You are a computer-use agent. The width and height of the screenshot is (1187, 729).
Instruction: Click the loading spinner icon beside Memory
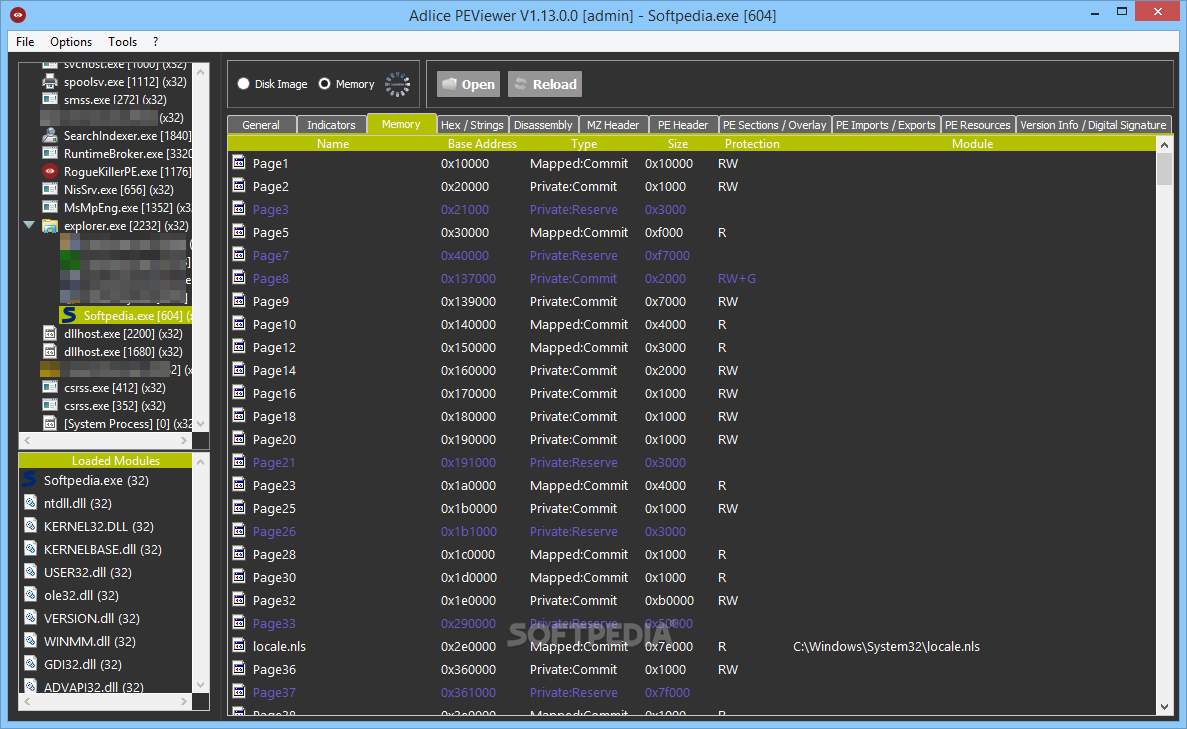397,84
